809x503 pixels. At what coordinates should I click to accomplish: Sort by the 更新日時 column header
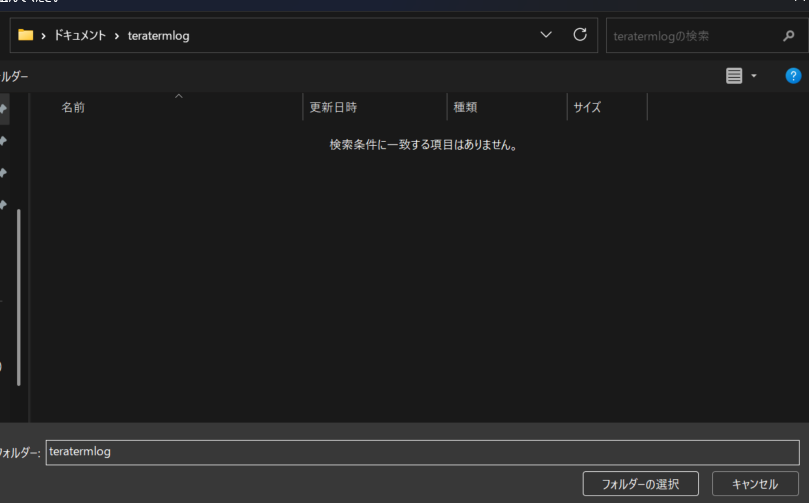(x=334, y=108)
